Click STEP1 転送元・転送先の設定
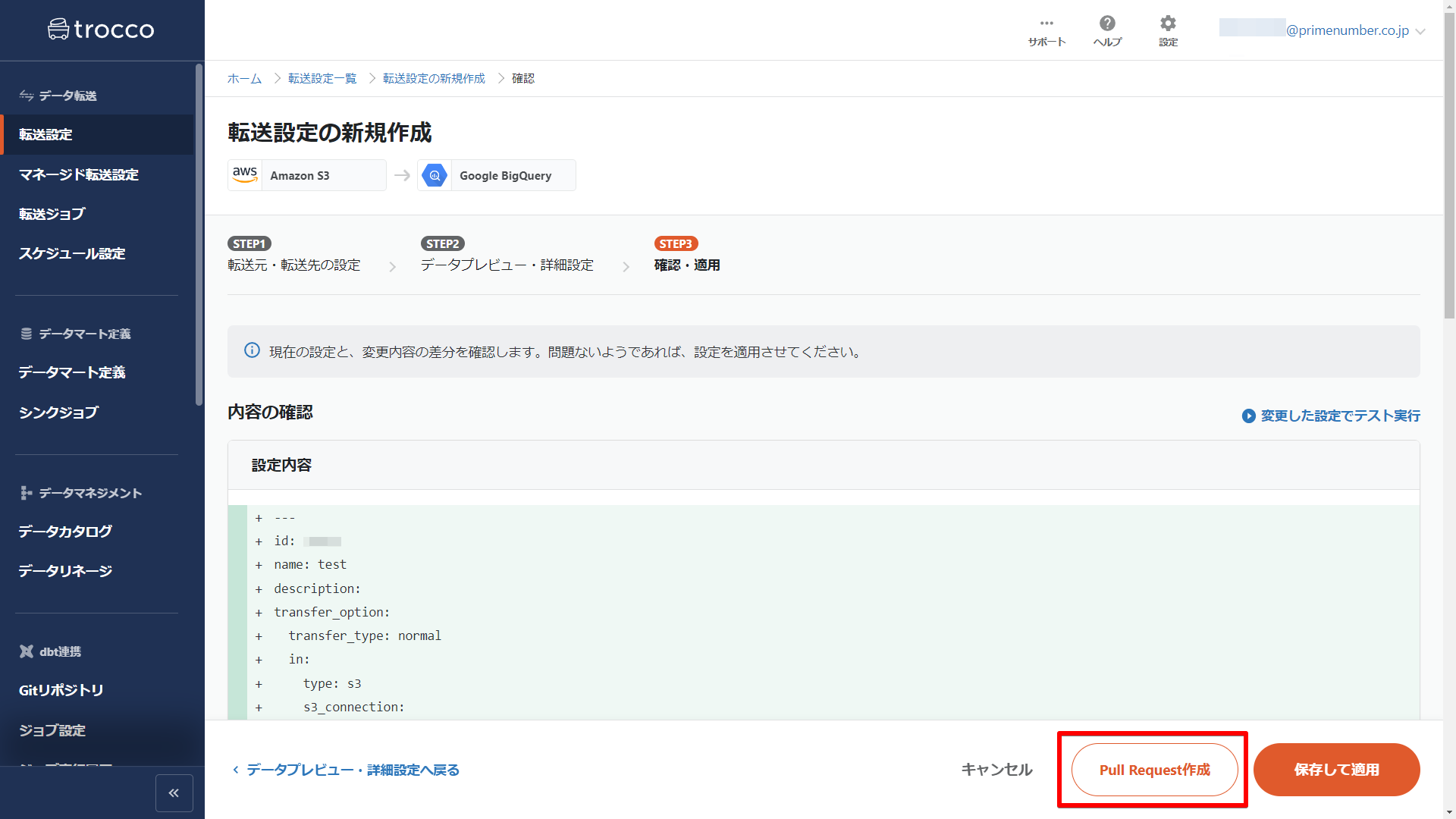Screen dimensions: 1456x819 point(294,255)
